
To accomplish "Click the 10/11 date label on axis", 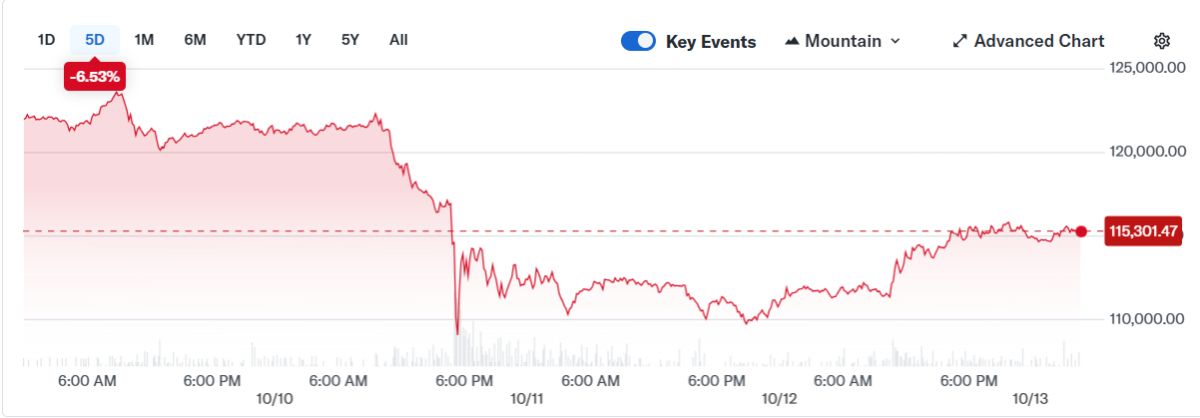I will pyautogui.click(x=526, y=398).
